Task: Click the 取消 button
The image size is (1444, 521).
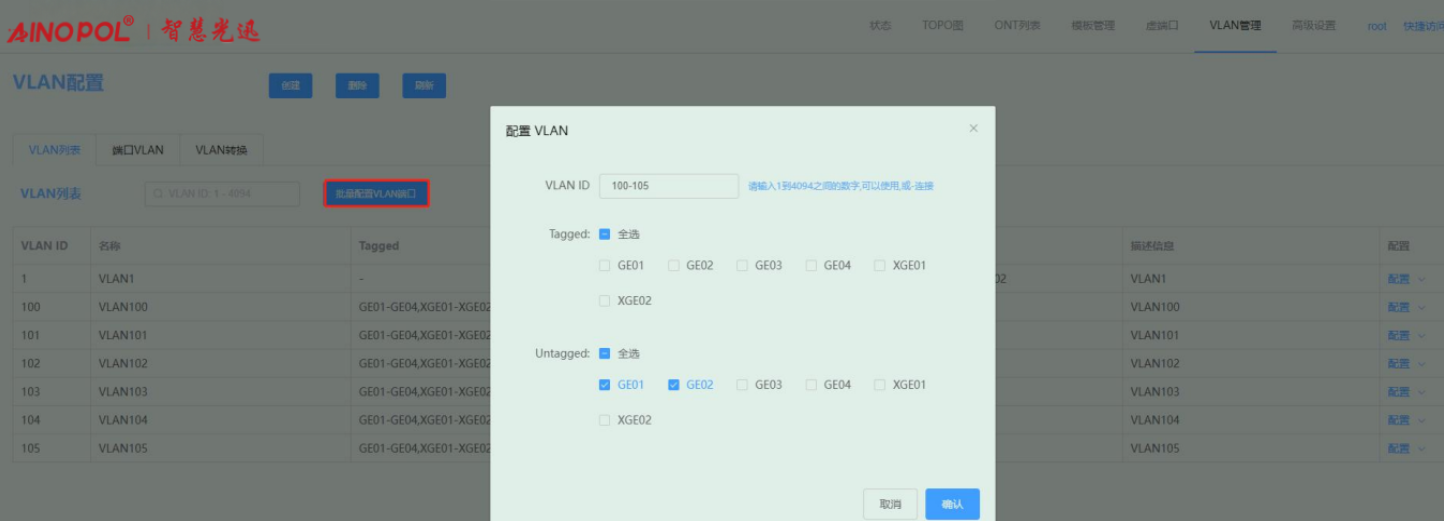Action: [x=890, y=504]
